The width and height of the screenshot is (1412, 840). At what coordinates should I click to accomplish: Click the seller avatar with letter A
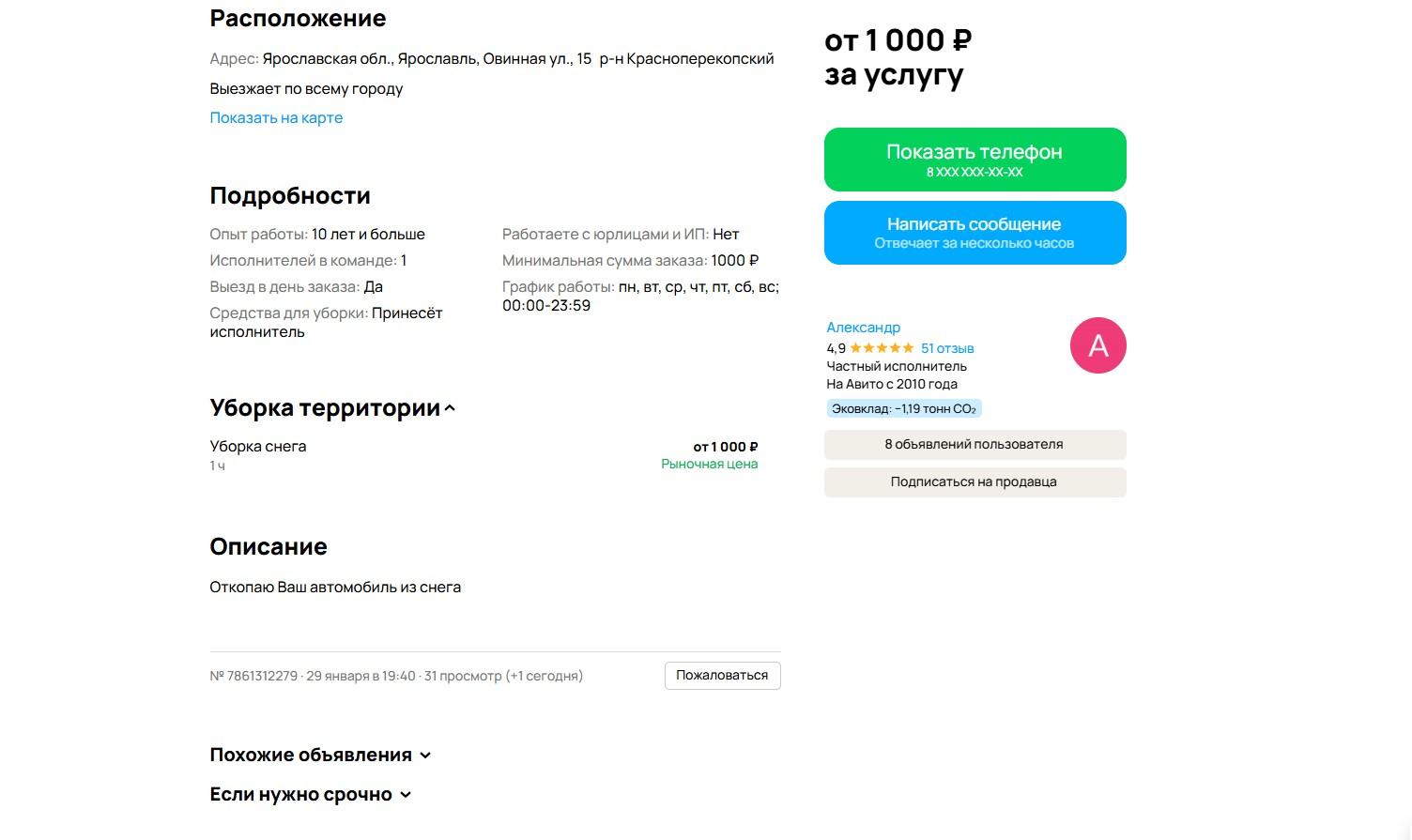[x=1097, y=345]
